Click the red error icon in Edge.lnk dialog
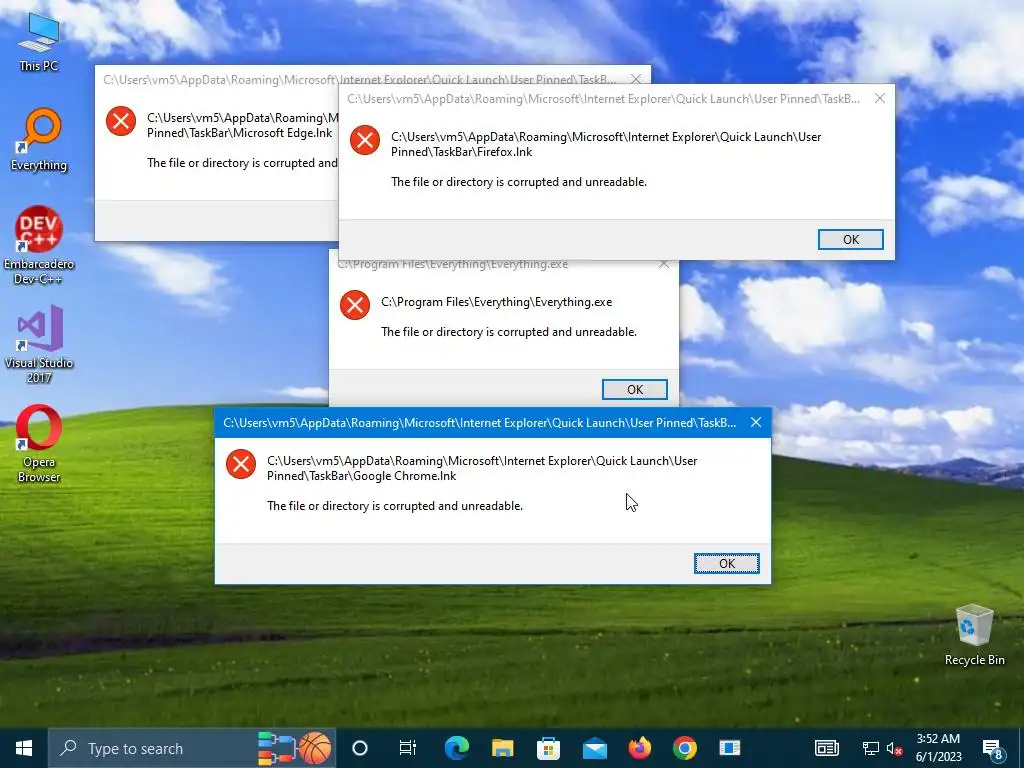 tap(121, 121)
